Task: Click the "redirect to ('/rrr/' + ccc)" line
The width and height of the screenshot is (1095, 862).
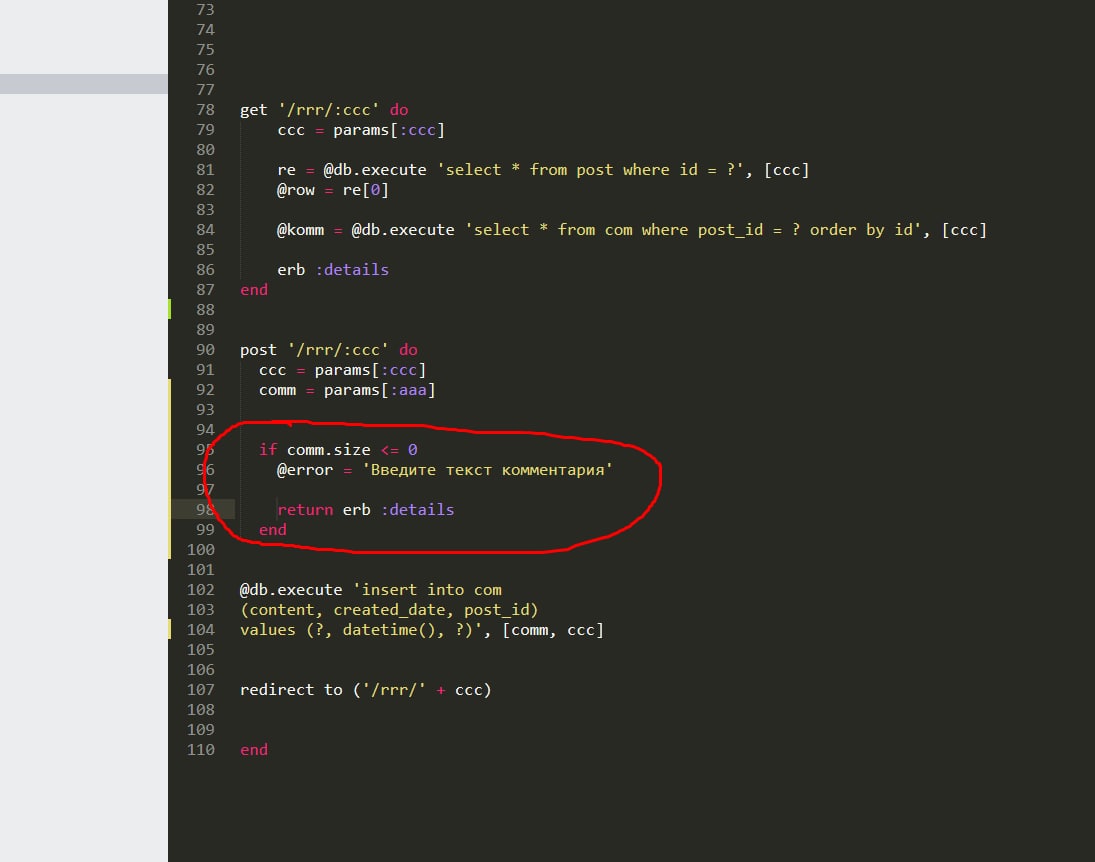Action: tap(366, 690)
